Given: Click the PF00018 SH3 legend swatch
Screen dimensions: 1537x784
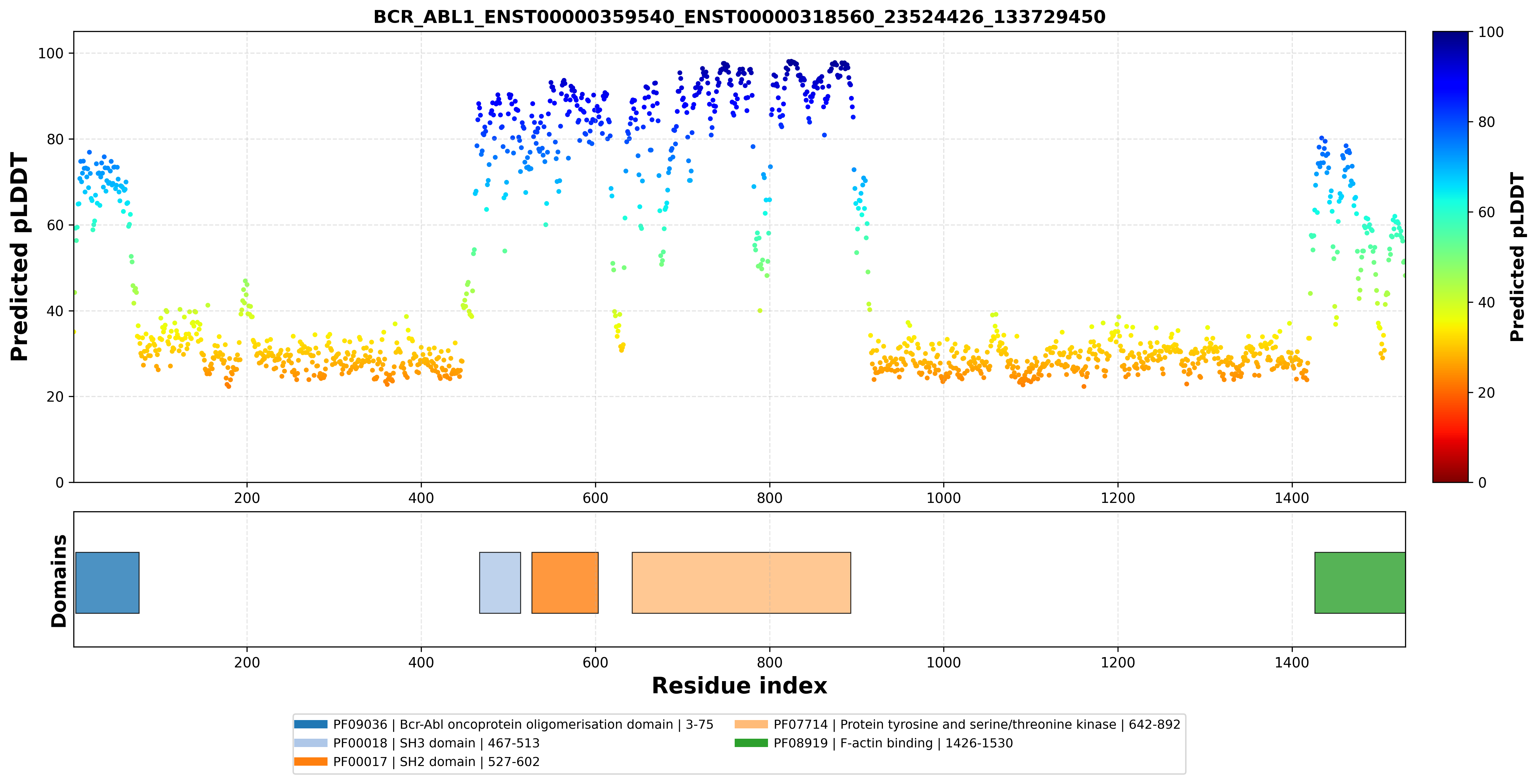Looking at the screenshot, I should click(x=311, y=743).
